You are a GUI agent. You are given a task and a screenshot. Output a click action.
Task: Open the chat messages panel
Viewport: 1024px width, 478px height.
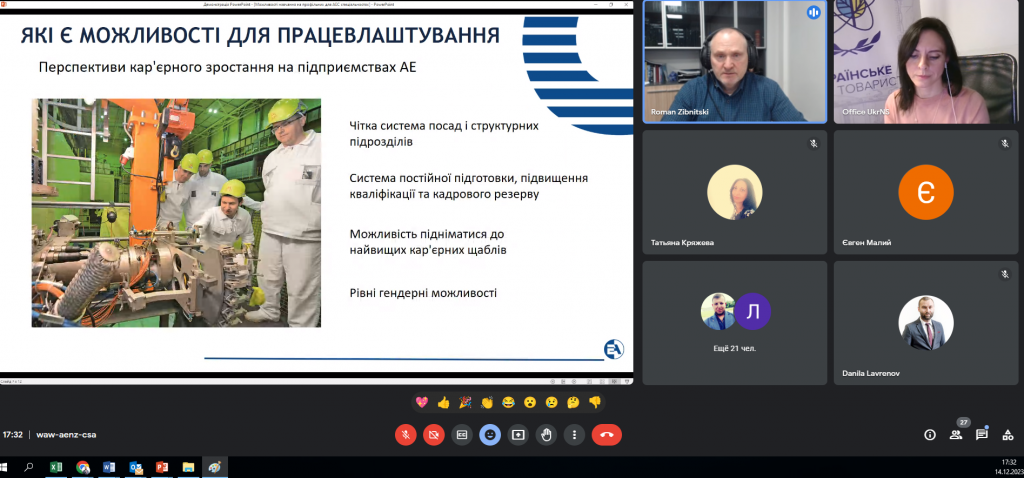[x=982, y=435]
